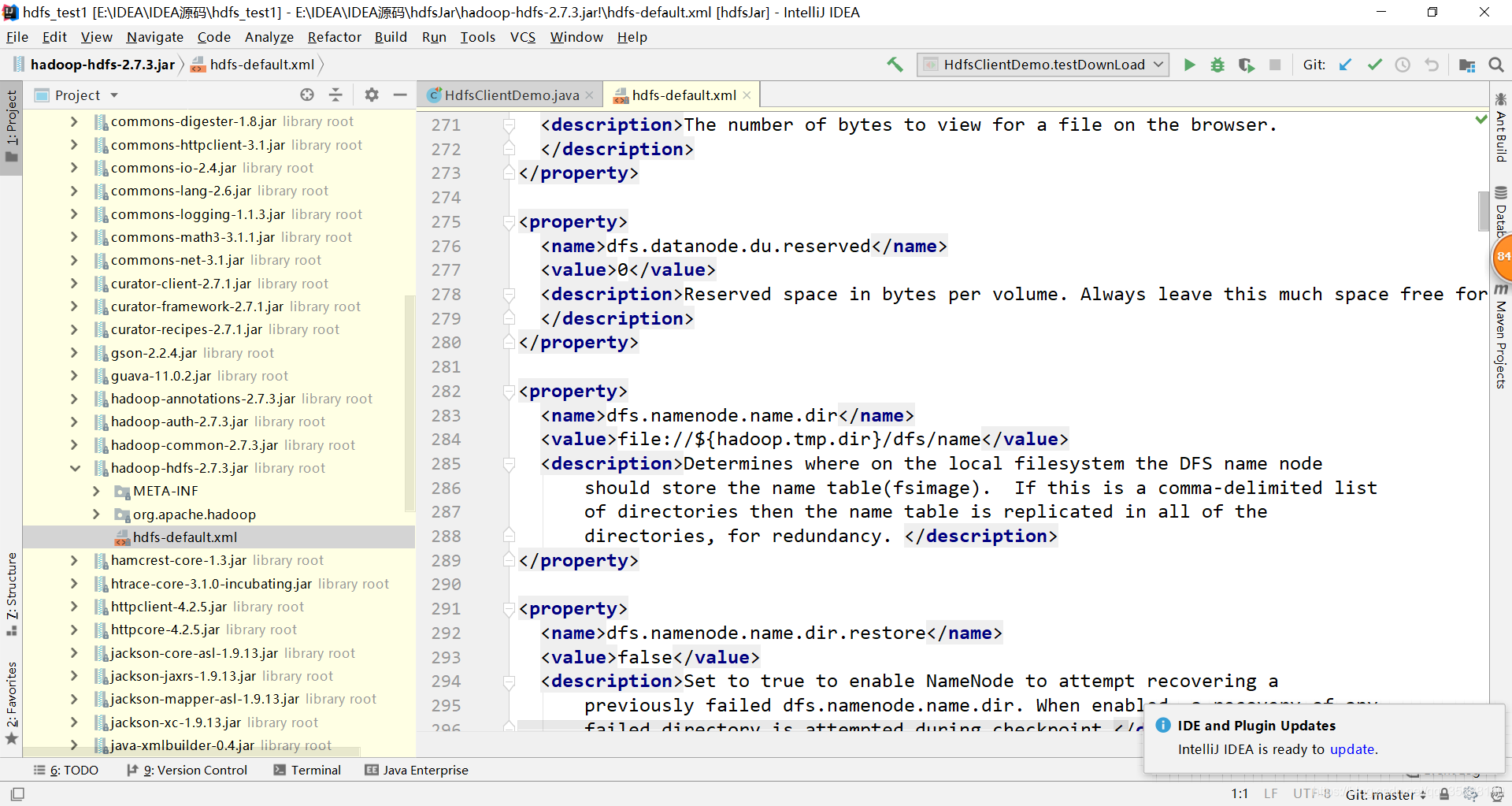Open the Ant Build side panel

click(x=1501, y=127)
